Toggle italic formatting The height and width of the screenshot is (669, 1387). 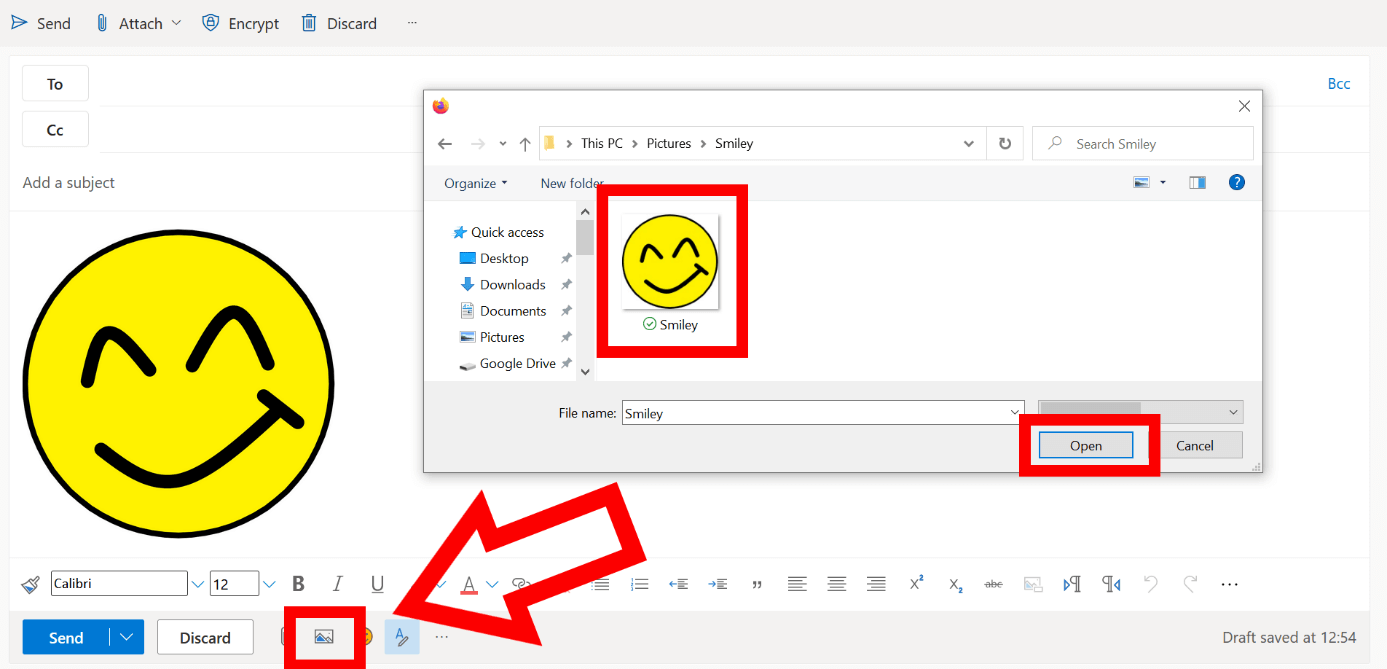tap(337, 583)
